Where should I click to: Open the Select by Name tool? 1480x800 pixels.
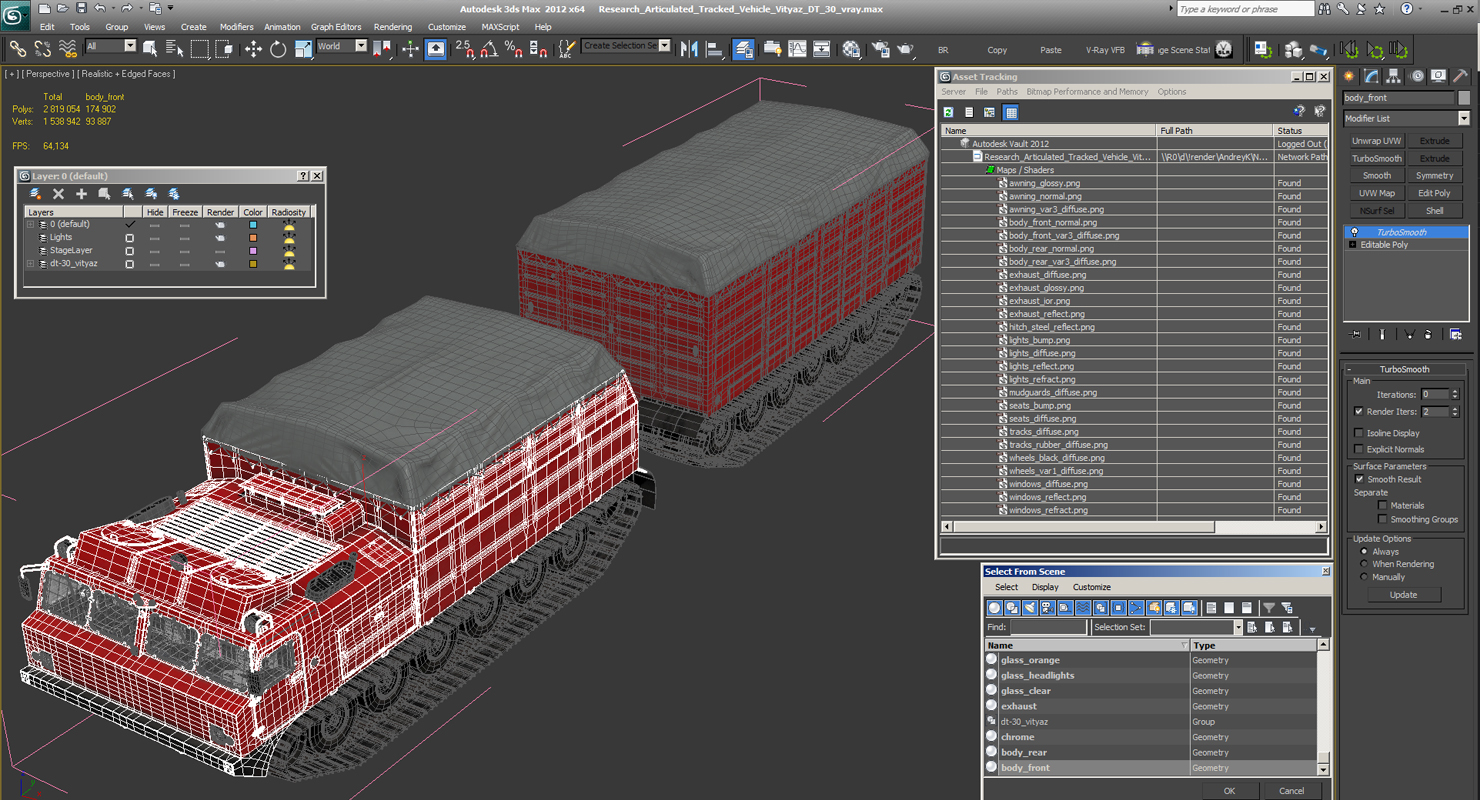(174, 49)
